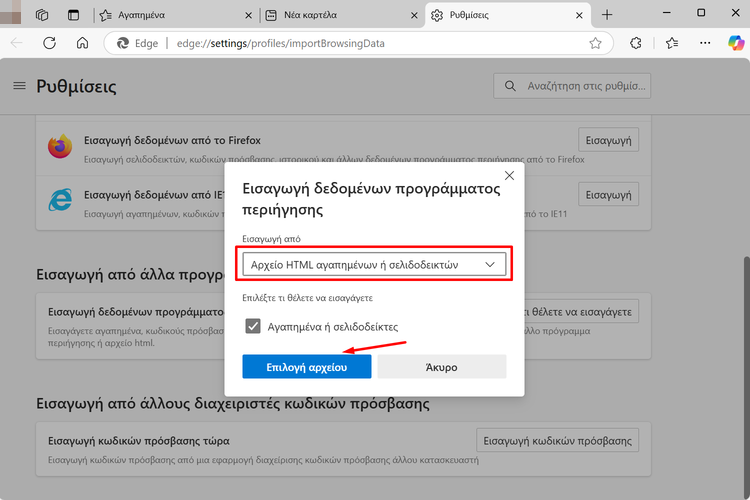Click the refresh page icon
Image resolution: width=750 pixels, height=500 pixels.
tap(49, 44)
